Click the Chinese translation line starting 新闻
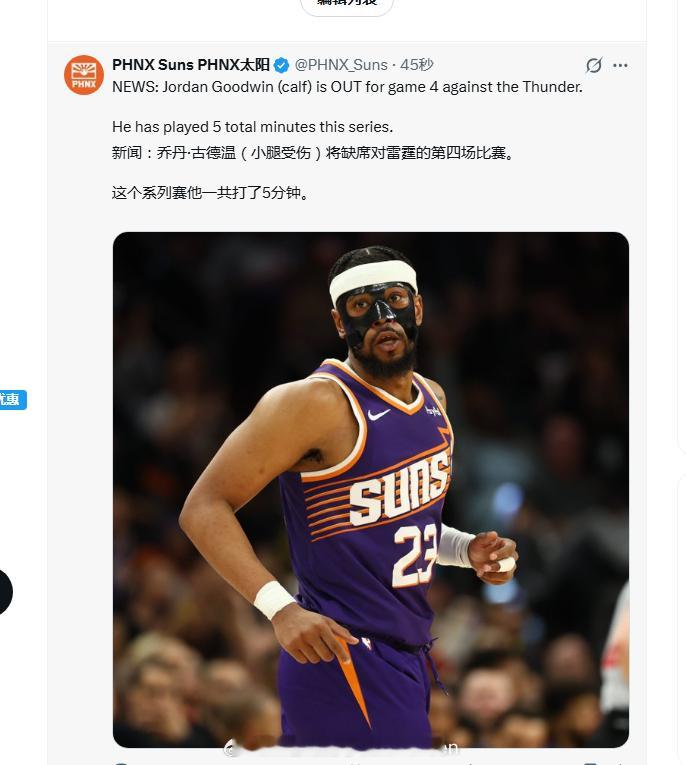Screen dimensions: 686x765 [x=313, y=153]
